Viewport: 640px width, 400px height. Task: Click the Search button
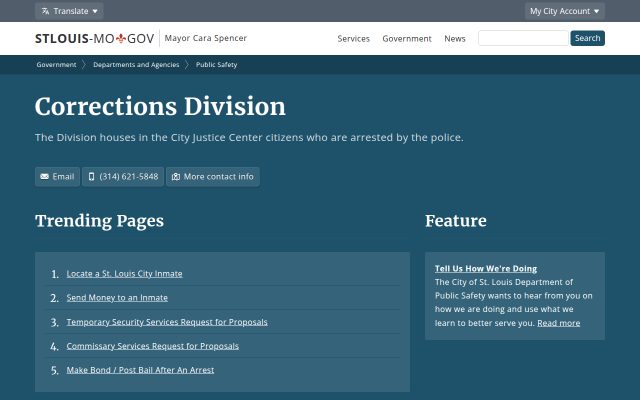point(587,38)
